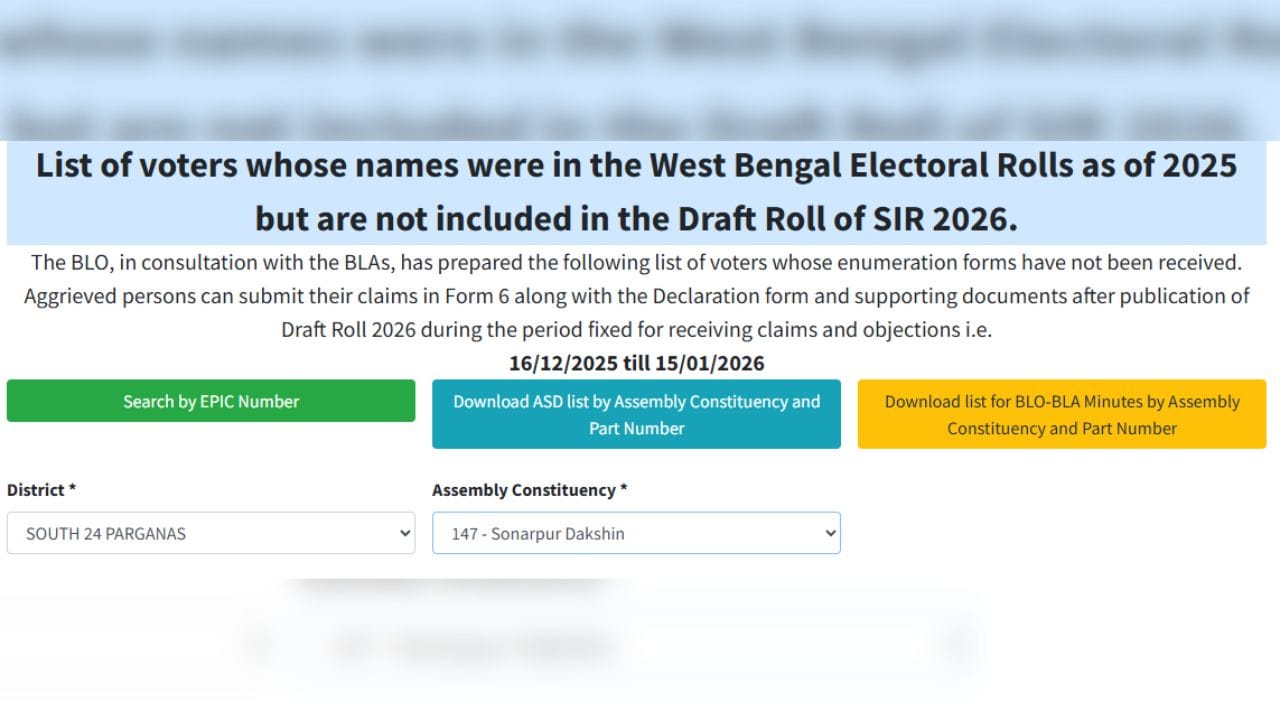Click the line beginning "Aggrieved persons can submit"
Viewport: 1280px width, 720px height.
(636, 296)
